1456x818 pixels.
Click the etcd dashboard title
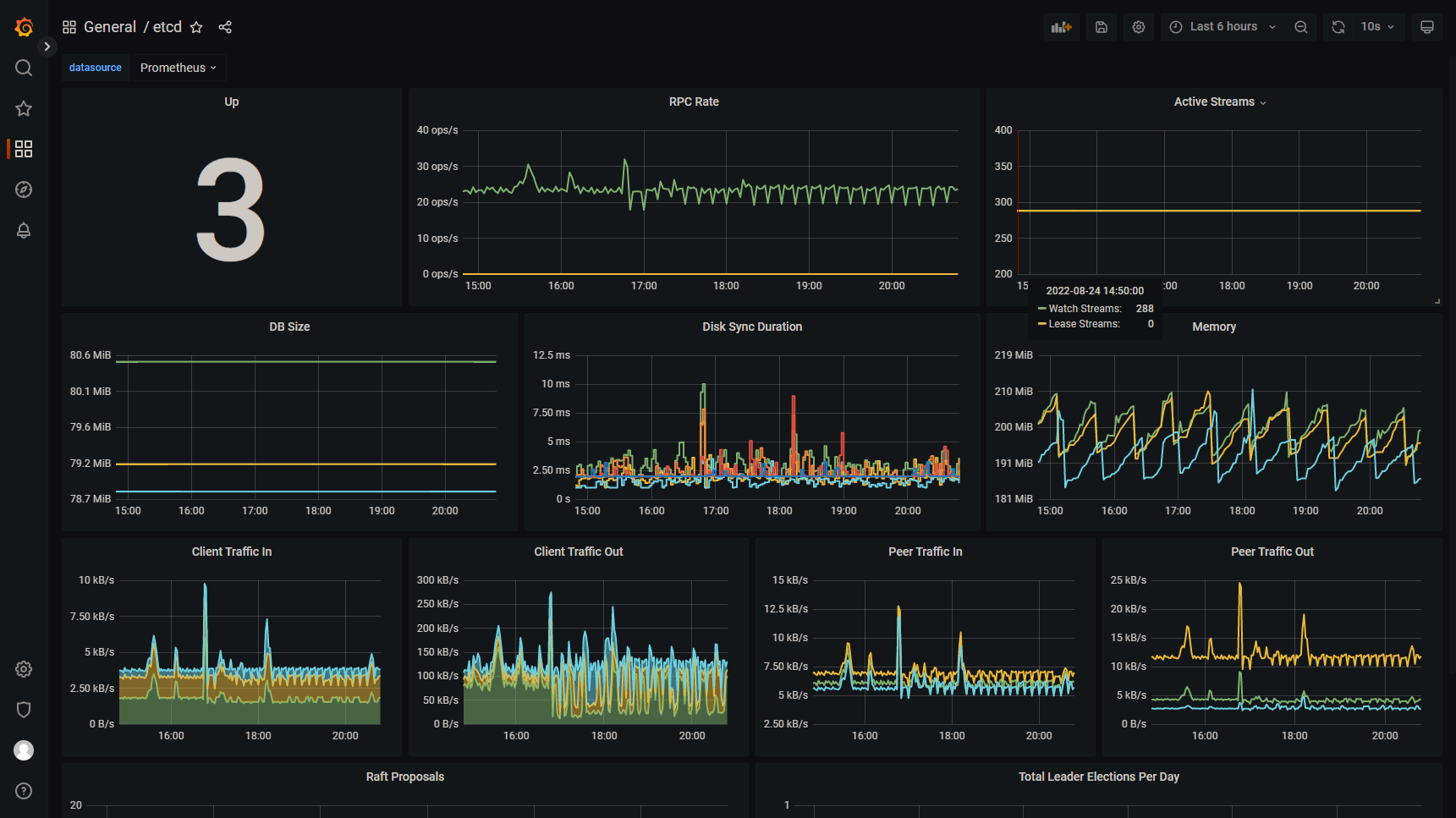[168, 27]
